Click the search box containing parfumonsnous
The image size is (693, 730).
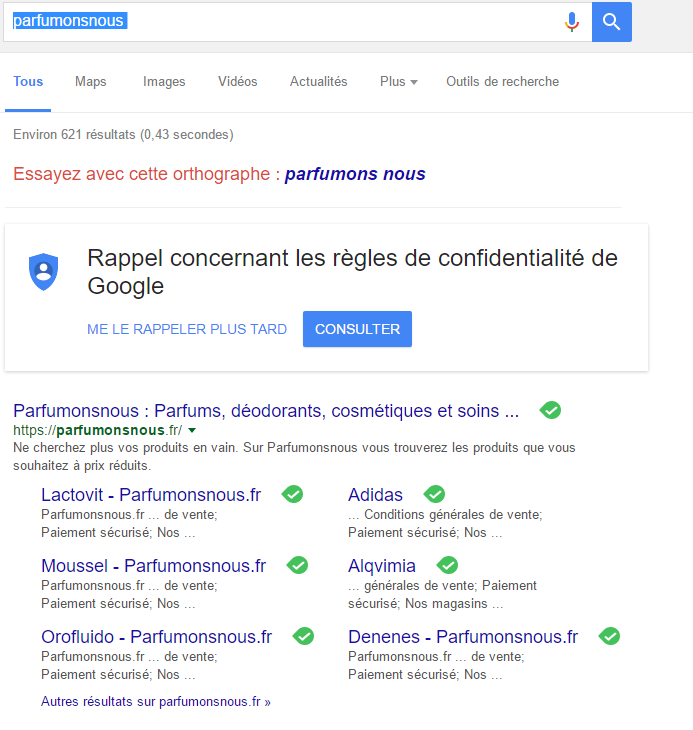[284, 22]
